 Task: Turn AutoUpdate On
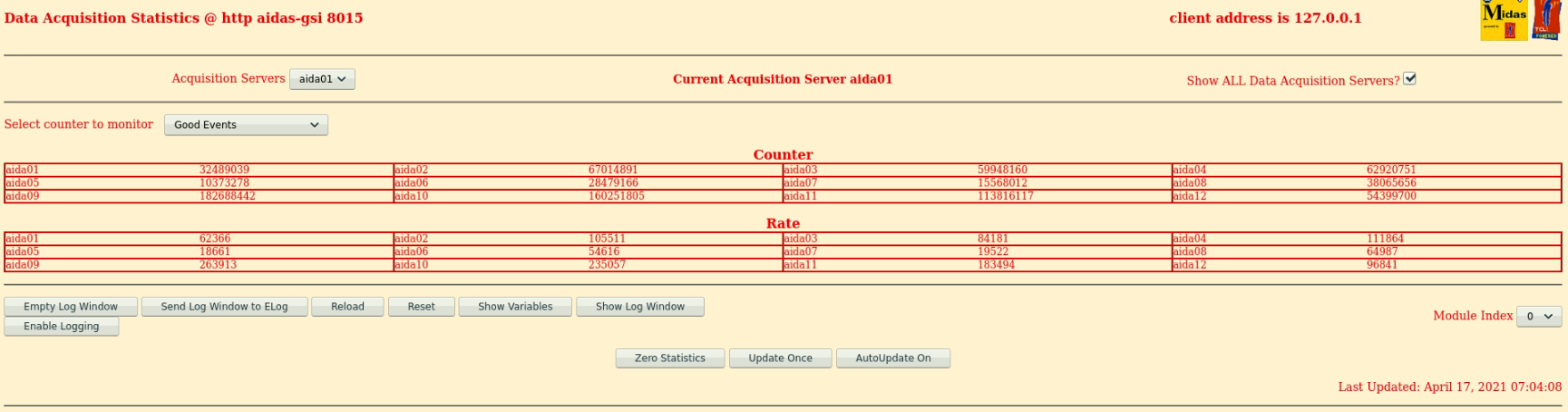(x=893, y=358)
